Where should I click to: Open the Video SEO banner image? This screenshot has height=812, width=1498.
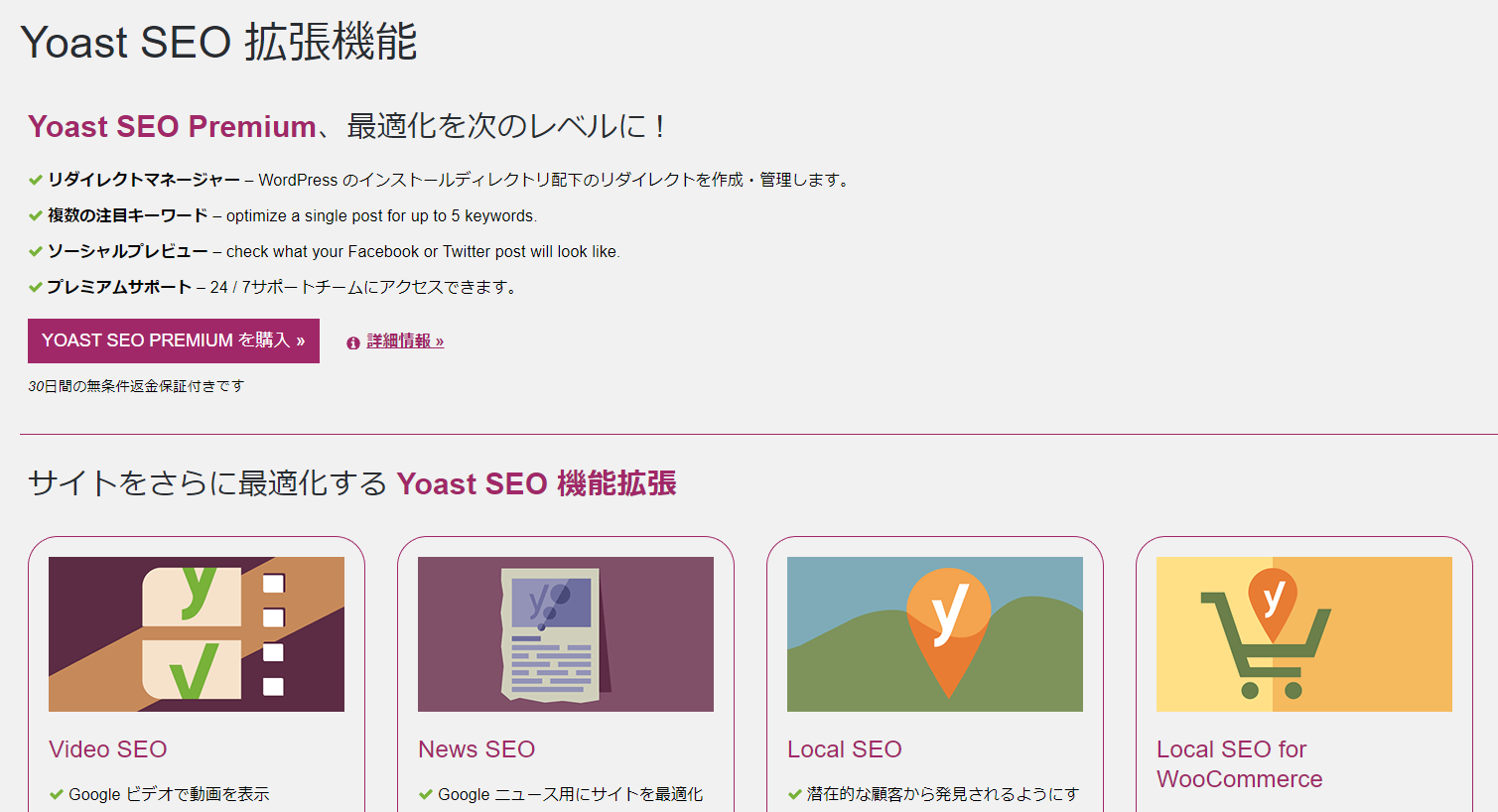tap(197, 634)
